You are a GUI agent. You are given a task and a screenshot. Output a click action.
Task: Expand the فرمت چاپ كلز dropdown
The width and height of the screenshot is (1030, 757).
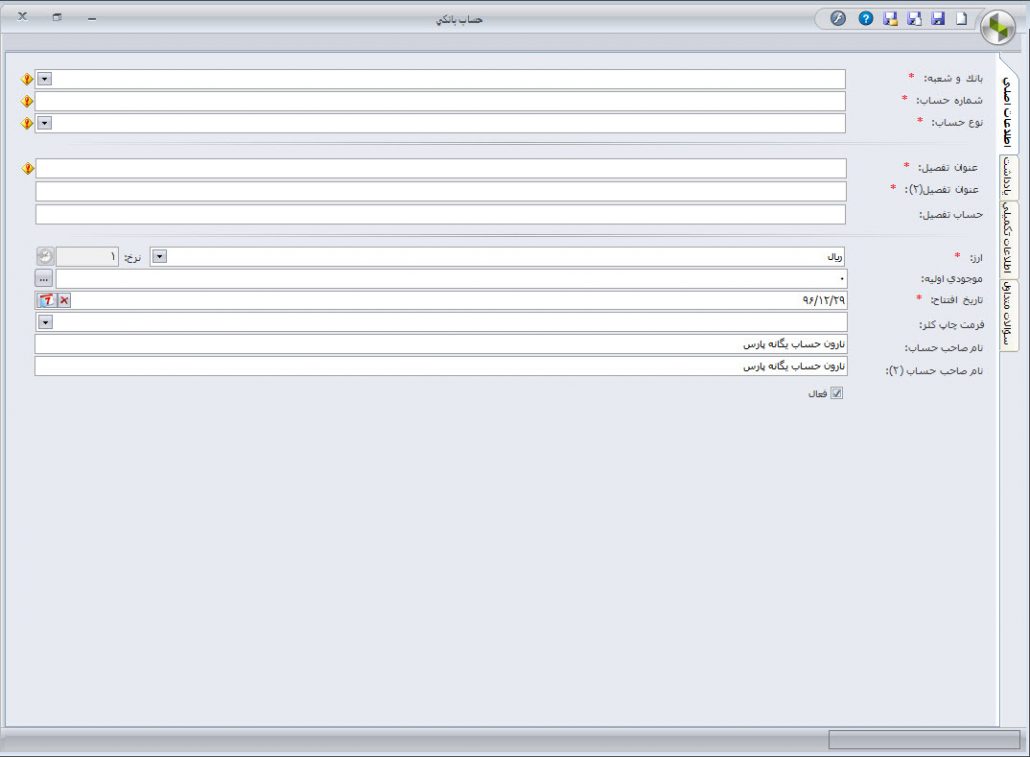pos(45,322)
